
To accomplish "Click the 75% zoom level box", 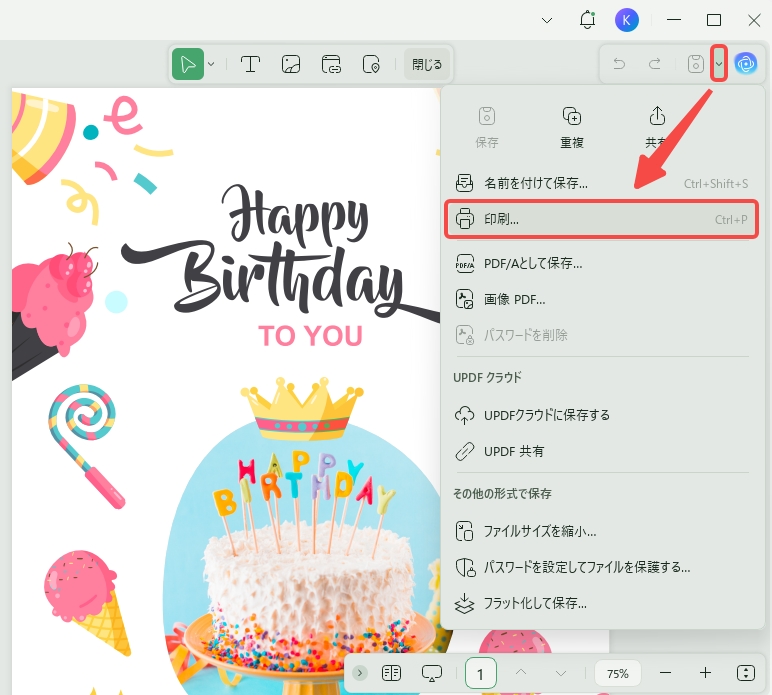I will pos(617,673).
